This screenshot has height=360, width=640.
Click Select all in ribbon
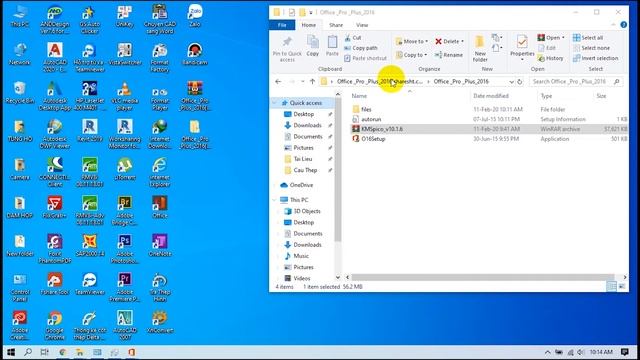[x=588, y=38]
